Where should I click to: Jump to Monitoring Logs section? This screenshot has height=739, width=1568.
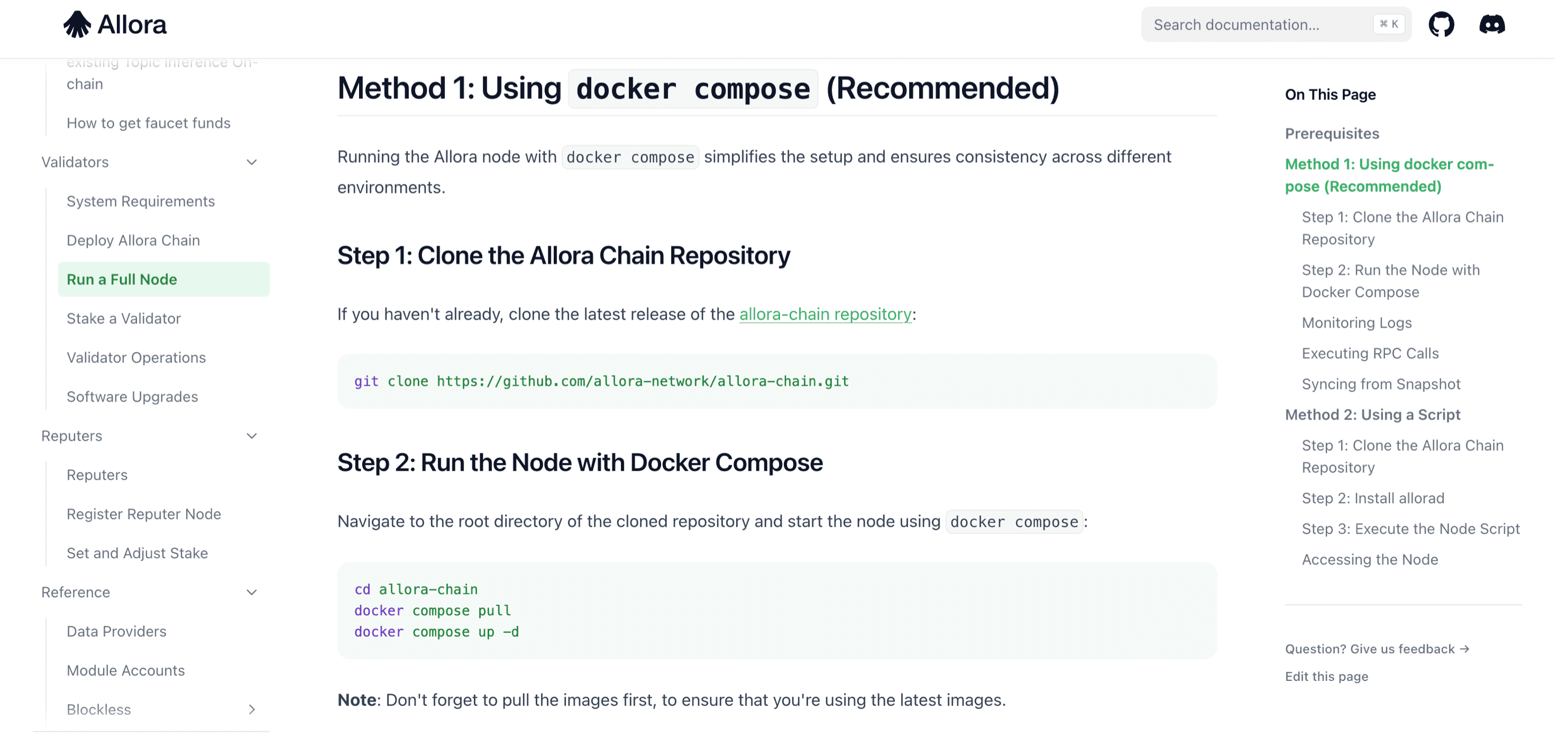[1356, 323]
